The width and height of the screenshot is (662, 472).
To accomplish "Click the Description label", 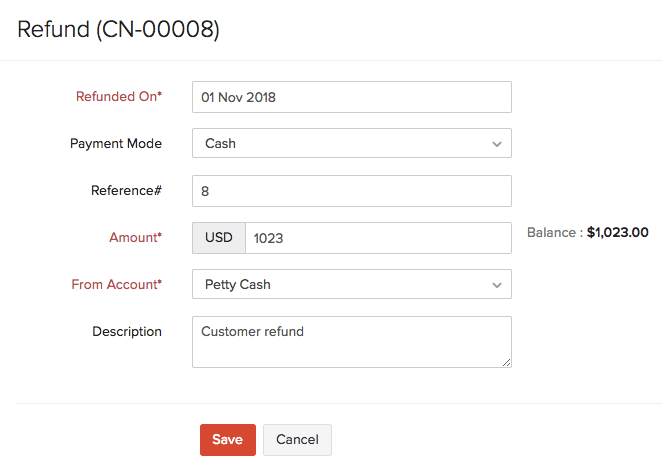I will (127, 331).
